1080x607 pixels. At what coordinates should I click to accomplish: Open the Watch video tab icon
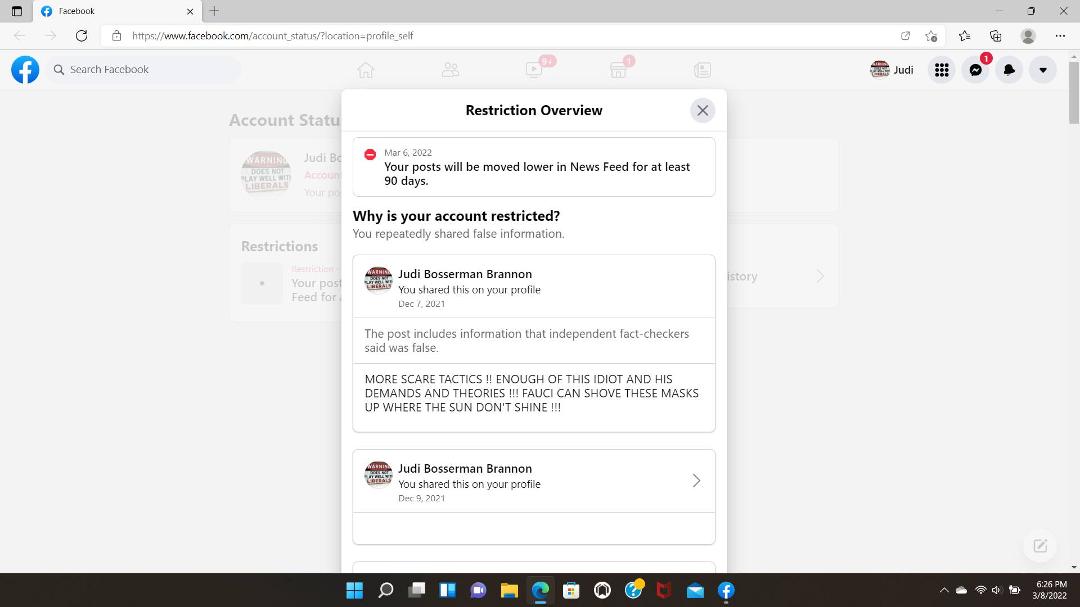pyautogui.click(x=534, y=70)
